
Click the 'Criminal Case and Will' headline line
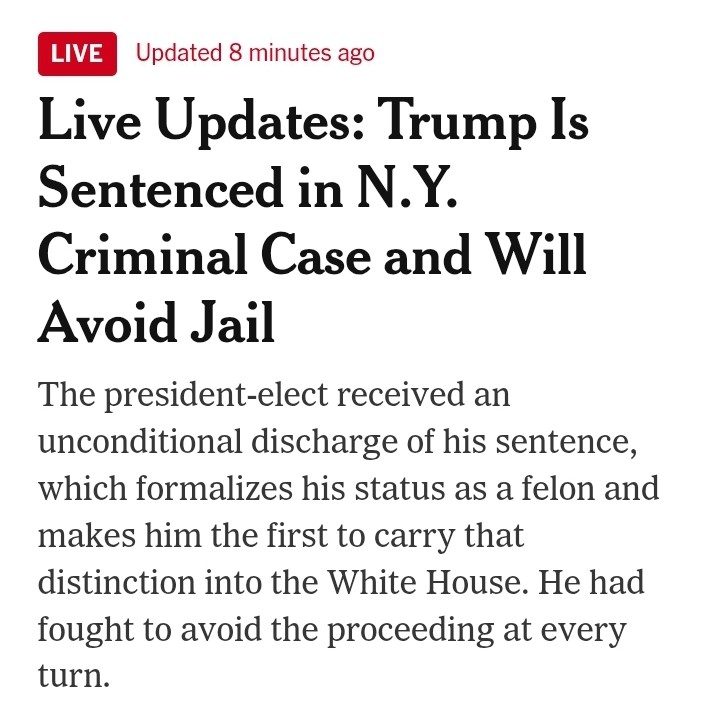pyautogui.click(x=312, y=254)
